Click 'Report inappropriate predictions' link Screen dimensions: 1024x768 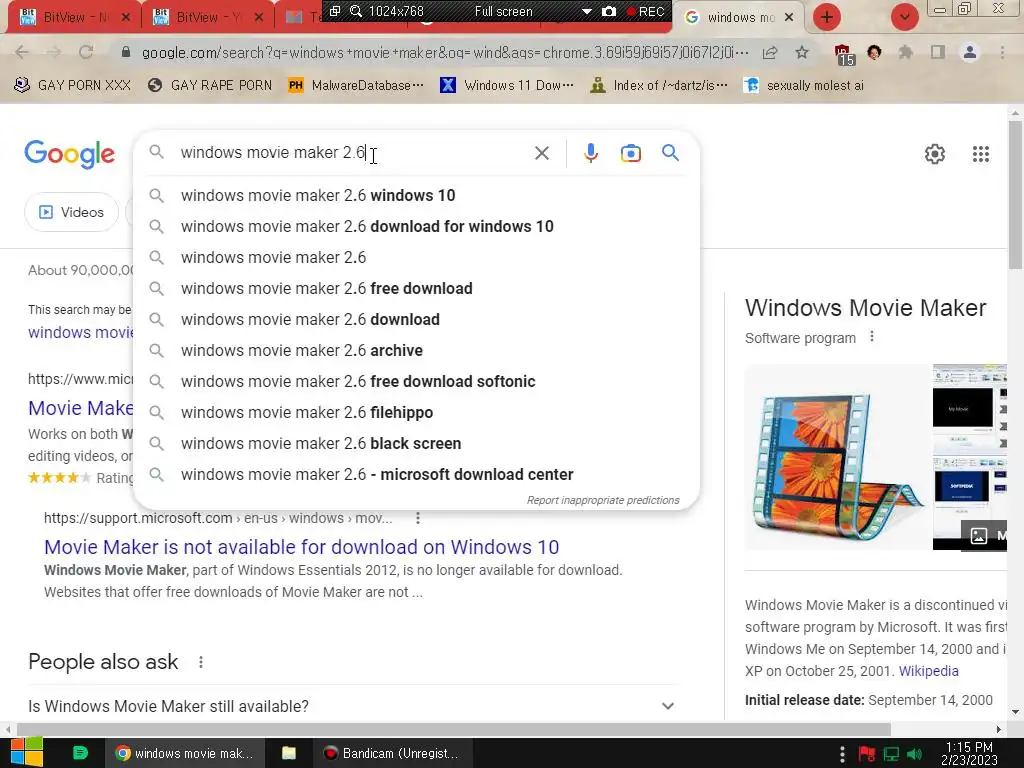(x=603, y=500)
